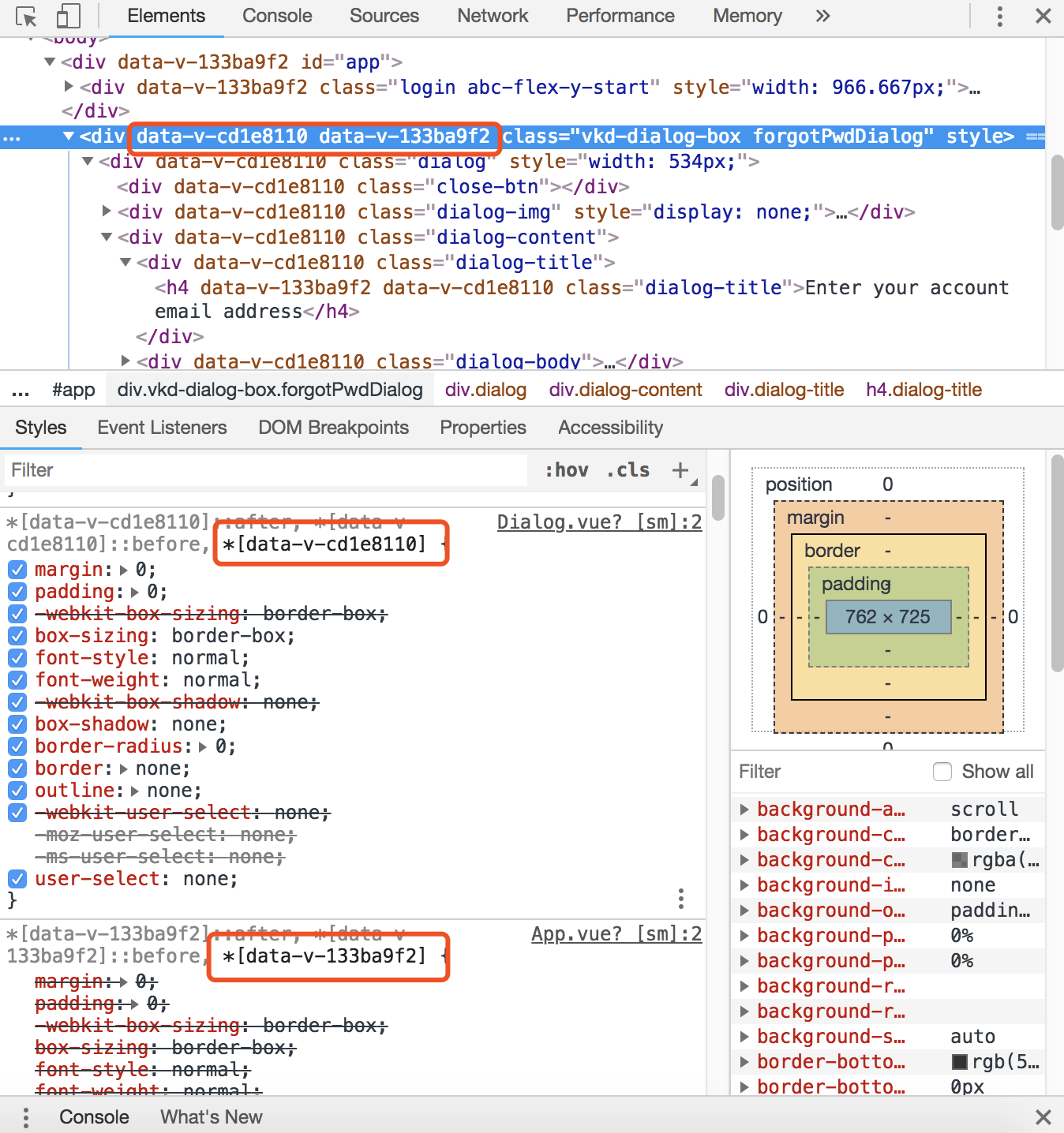
Task: Activate the inspect element picker icon
Action: (x=26, y=17)
